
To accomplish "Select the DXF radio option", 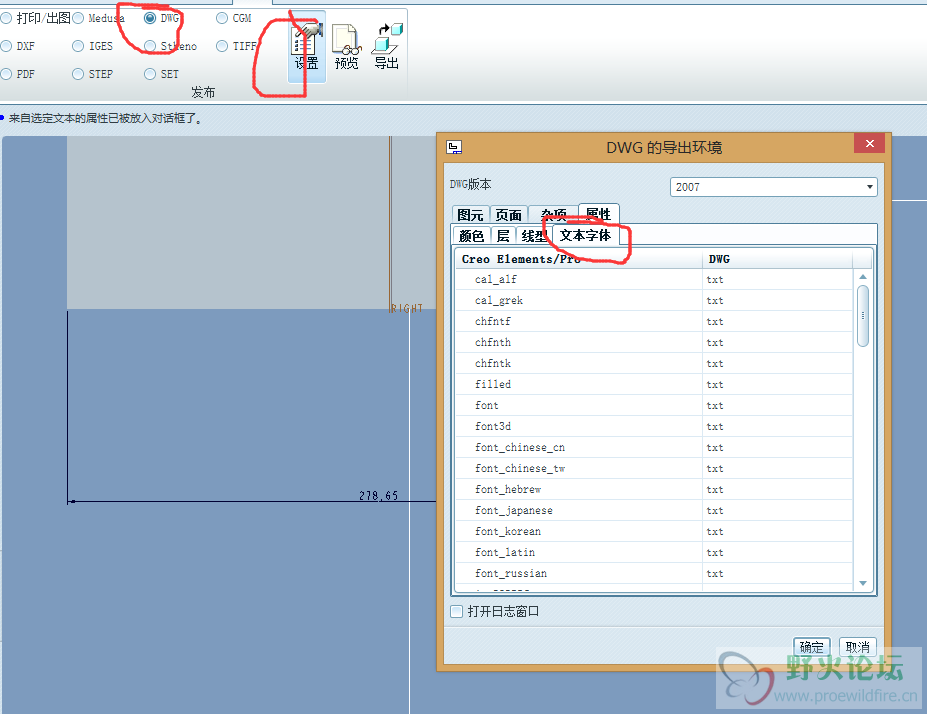I will tap(7, 46).
